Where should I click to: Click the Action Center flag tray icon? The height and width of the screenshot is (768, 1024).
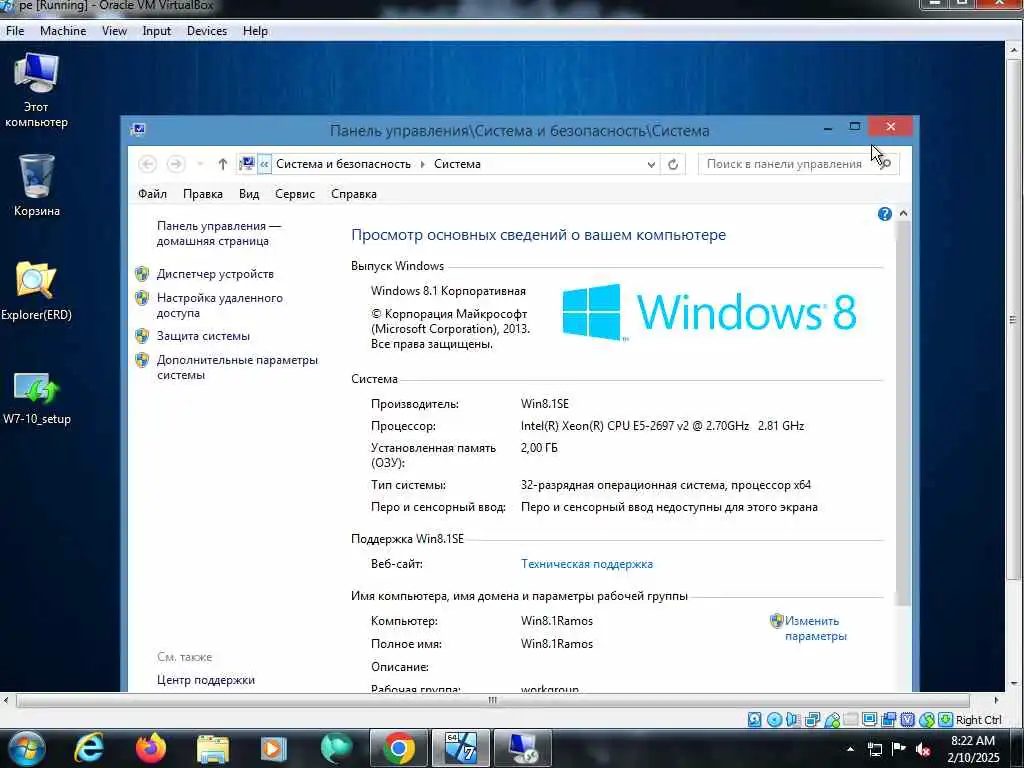click(x=899, y=749)
